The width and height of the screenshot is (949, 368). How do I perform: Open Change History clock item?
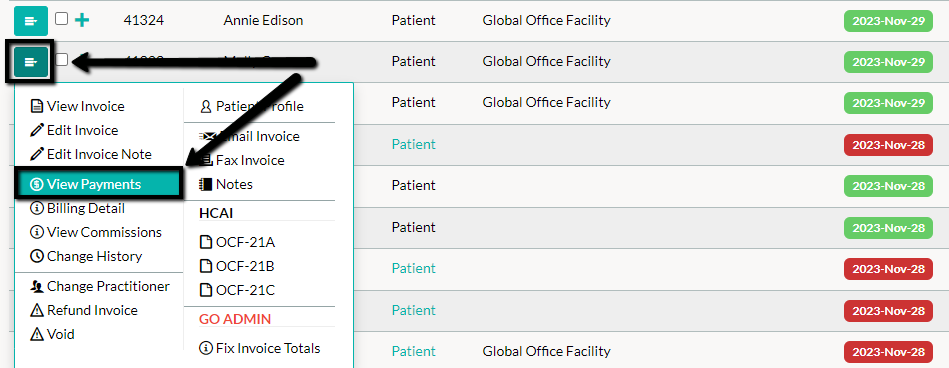click(86, 257)
